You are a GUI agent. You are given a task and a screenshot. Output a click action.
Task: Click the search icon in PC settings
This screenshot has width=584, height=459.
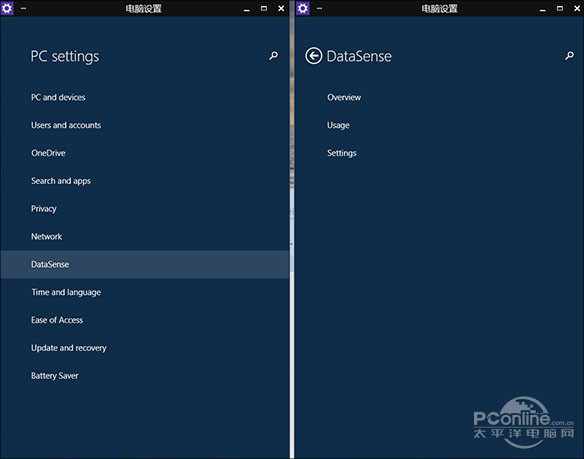(x=273, y=56)
